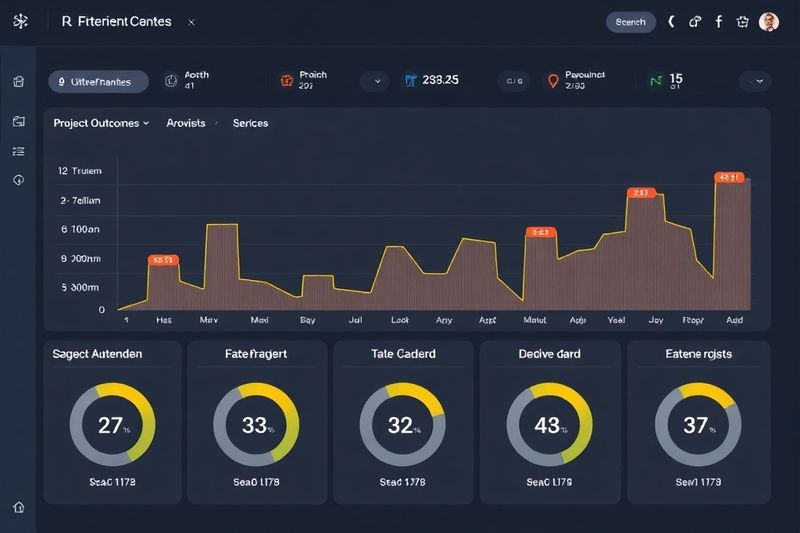
Task: Toggle the c/s pill switch
Action: pos(515,81)
